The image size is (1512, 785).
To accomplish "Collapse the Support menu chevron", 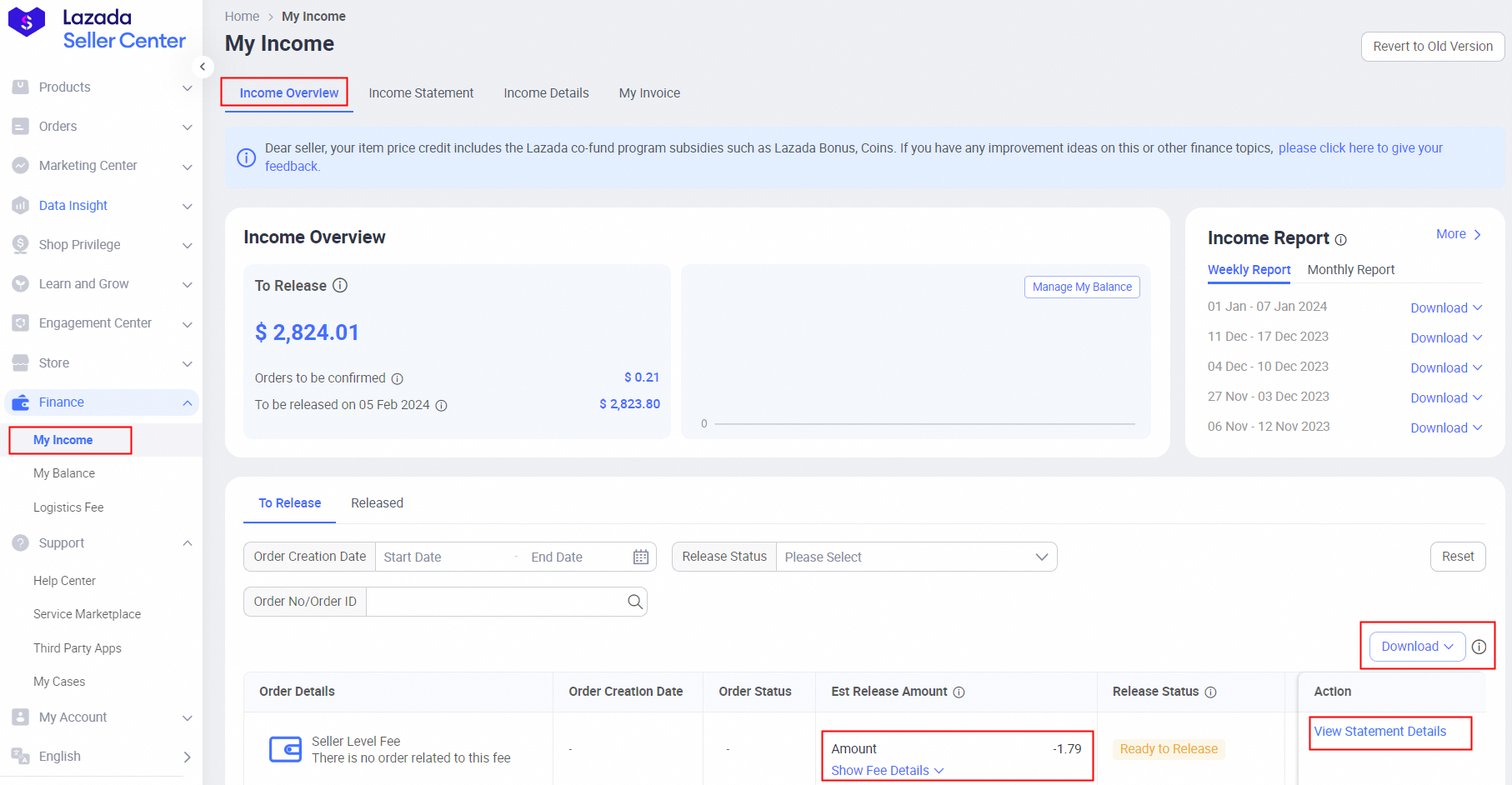I will tap(188, 543).
